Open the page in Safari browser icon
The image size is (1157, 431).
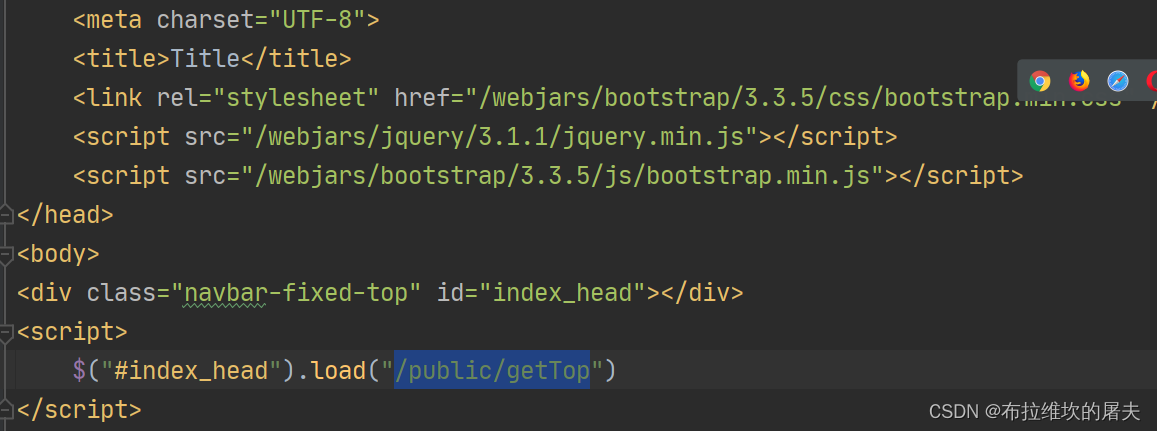tap(1118, 81)
